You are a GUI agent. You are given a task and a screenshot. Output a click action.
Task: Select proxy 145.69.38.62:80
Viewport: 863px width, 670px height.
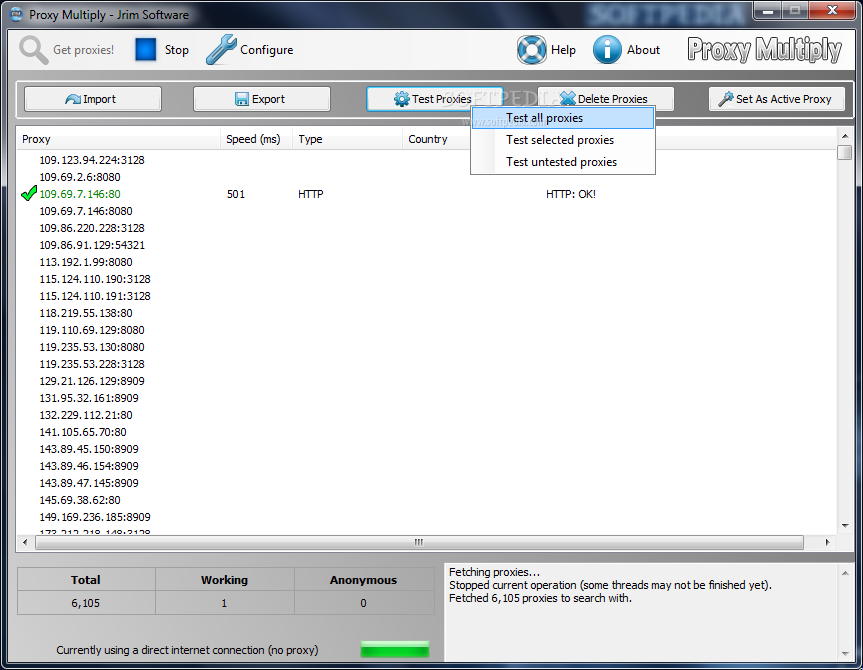(x=80, y=500)
